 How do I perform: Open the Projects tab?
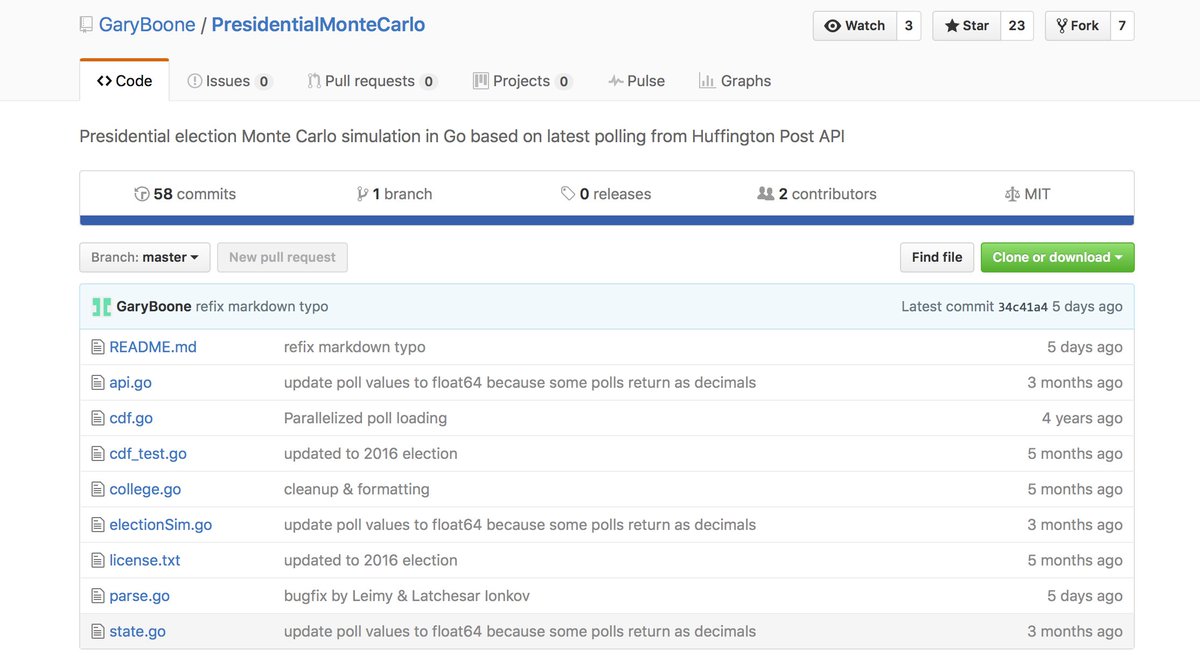(x=522, y=81)
